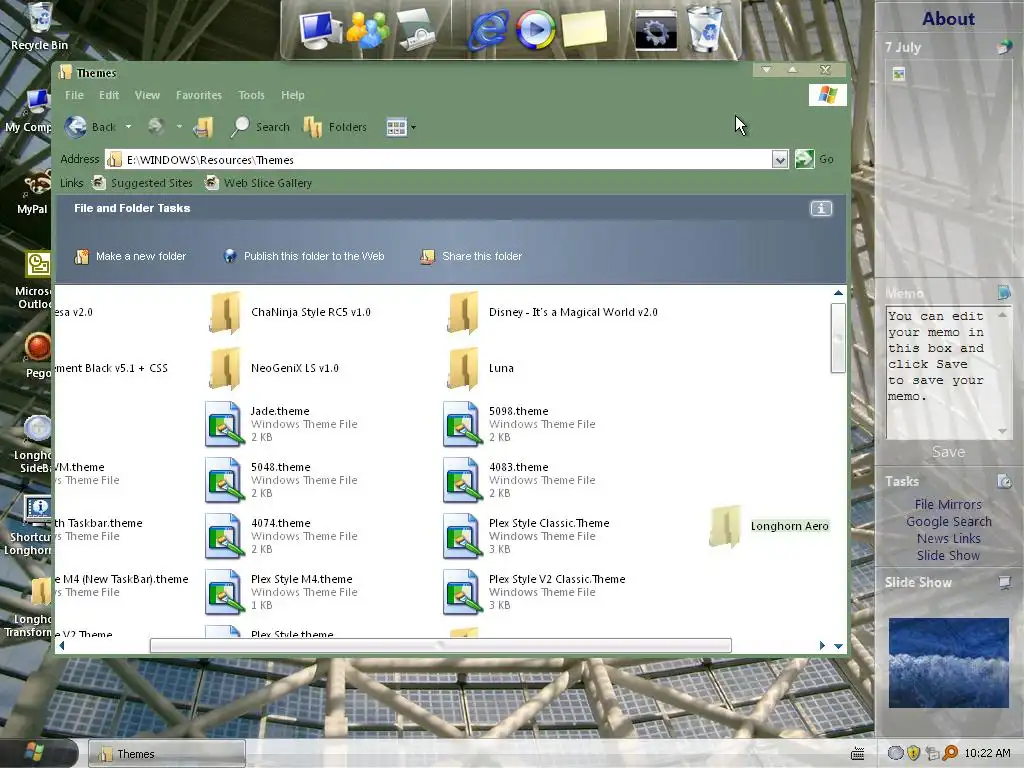Click the Go button
Screen dimensions: 1024x768
(814, 159)
